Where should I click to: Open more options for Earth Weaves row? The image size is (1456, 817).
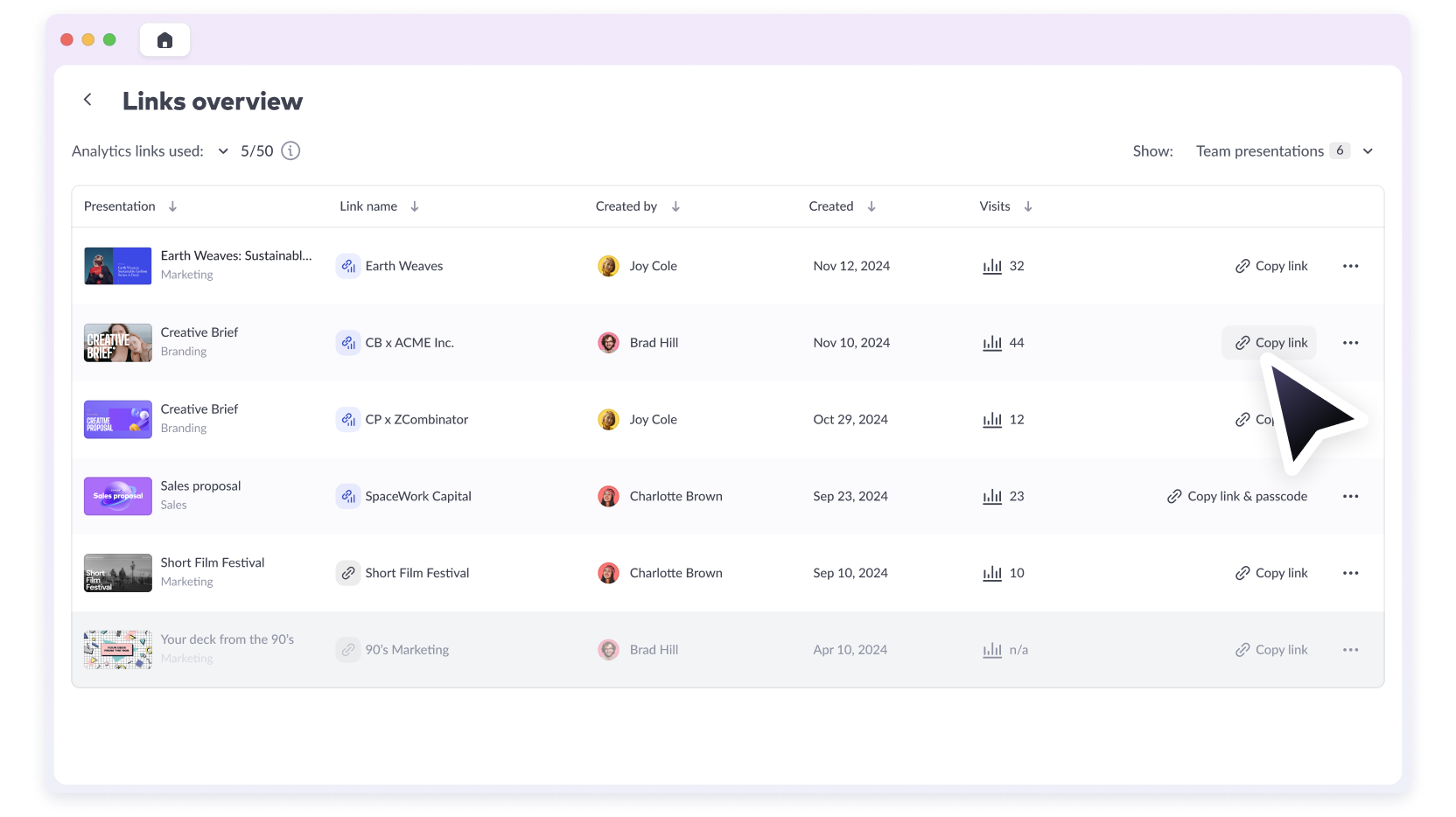coord(1350,266)
